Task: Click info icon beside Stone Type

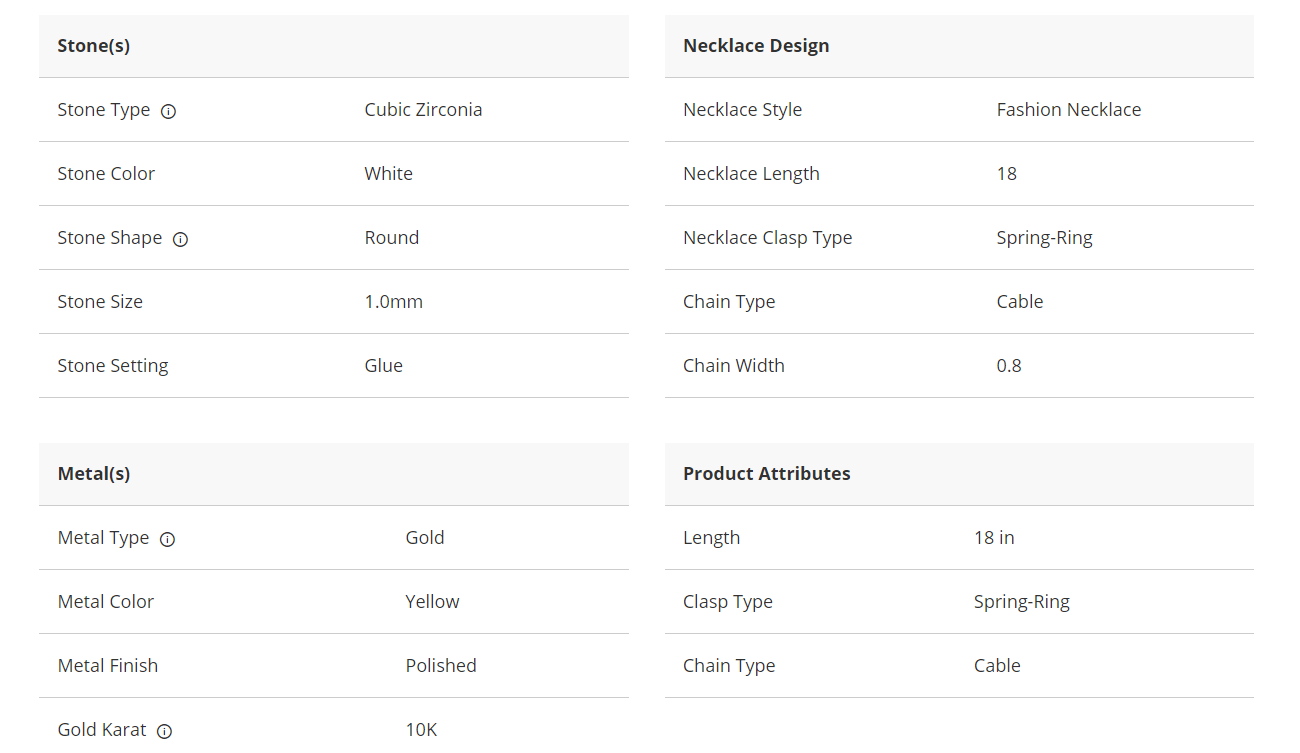Action: [168, 111]
